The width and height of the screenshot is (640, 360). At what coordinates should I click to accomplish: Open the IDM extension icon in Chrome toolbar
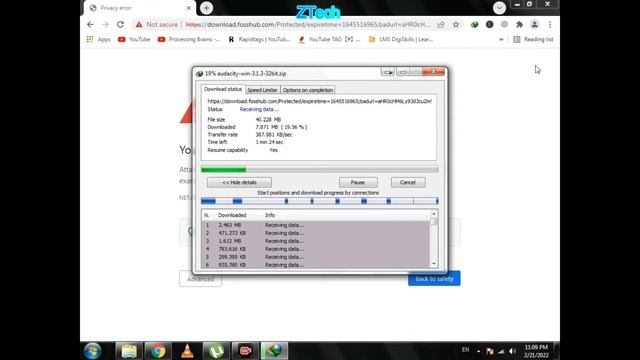[x=474, y=24]
